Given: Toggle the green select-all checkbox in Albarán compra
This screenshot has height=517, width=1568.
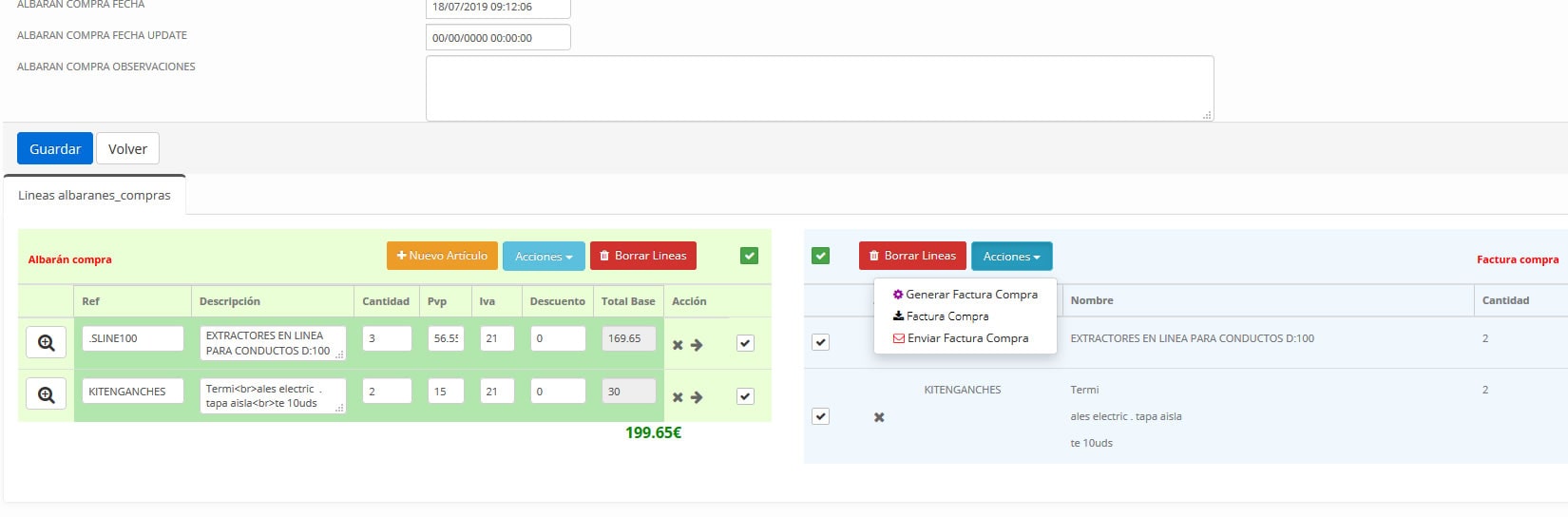Looking at the screenshot, I should coord(749,256).
